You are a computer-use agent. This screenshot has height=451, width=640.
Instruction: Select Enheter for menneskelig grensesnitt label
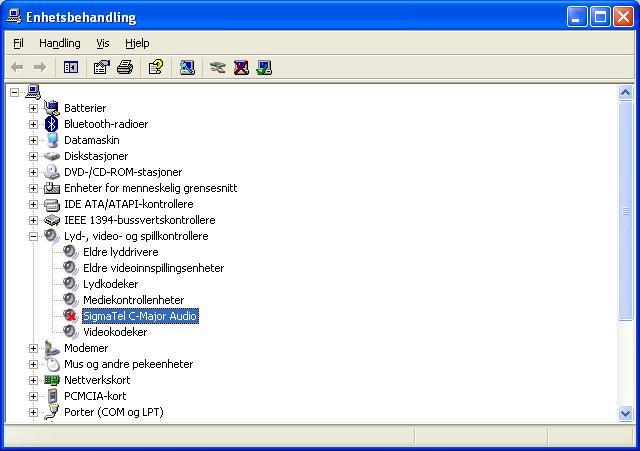[x=151, y=188]
